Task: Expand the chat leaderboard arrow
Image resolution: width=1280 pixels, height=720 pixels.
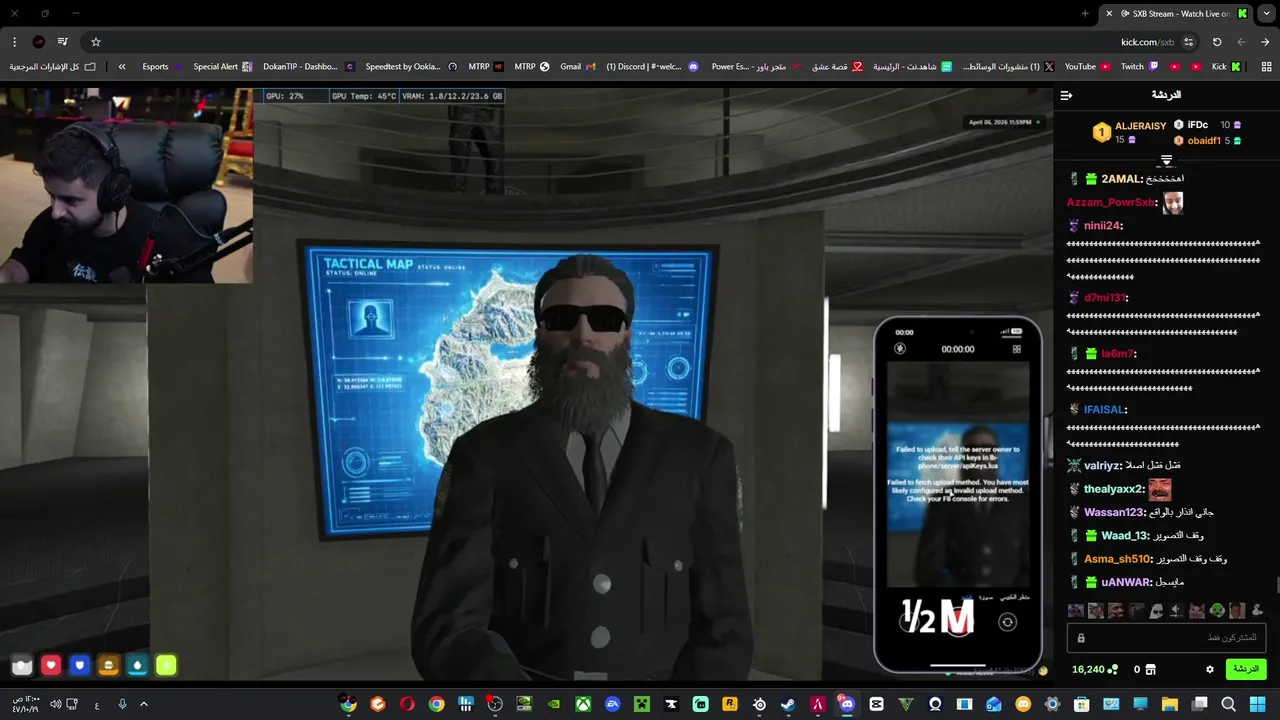Action: tap(1166, 161)
